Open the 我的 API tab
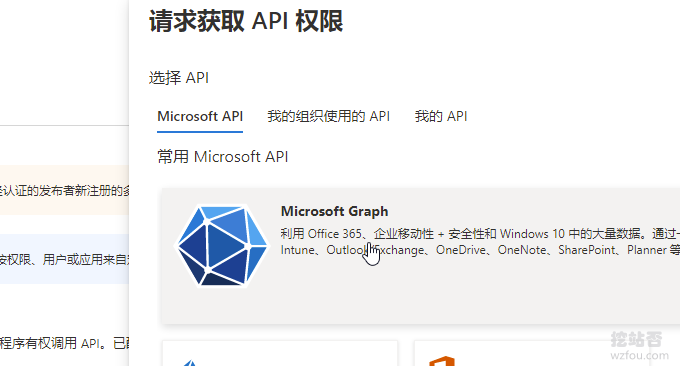 tap(441, 116)
